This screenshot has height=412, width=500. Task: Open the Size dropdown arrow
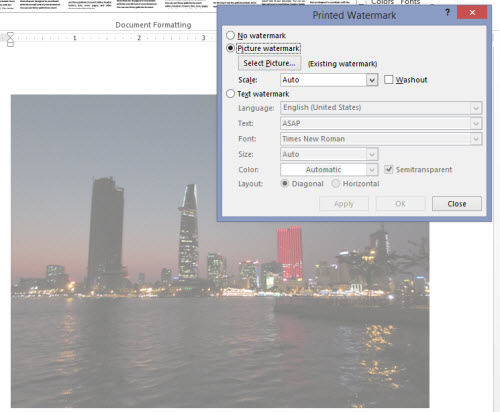pyautogui.click(x=372, y=154)
